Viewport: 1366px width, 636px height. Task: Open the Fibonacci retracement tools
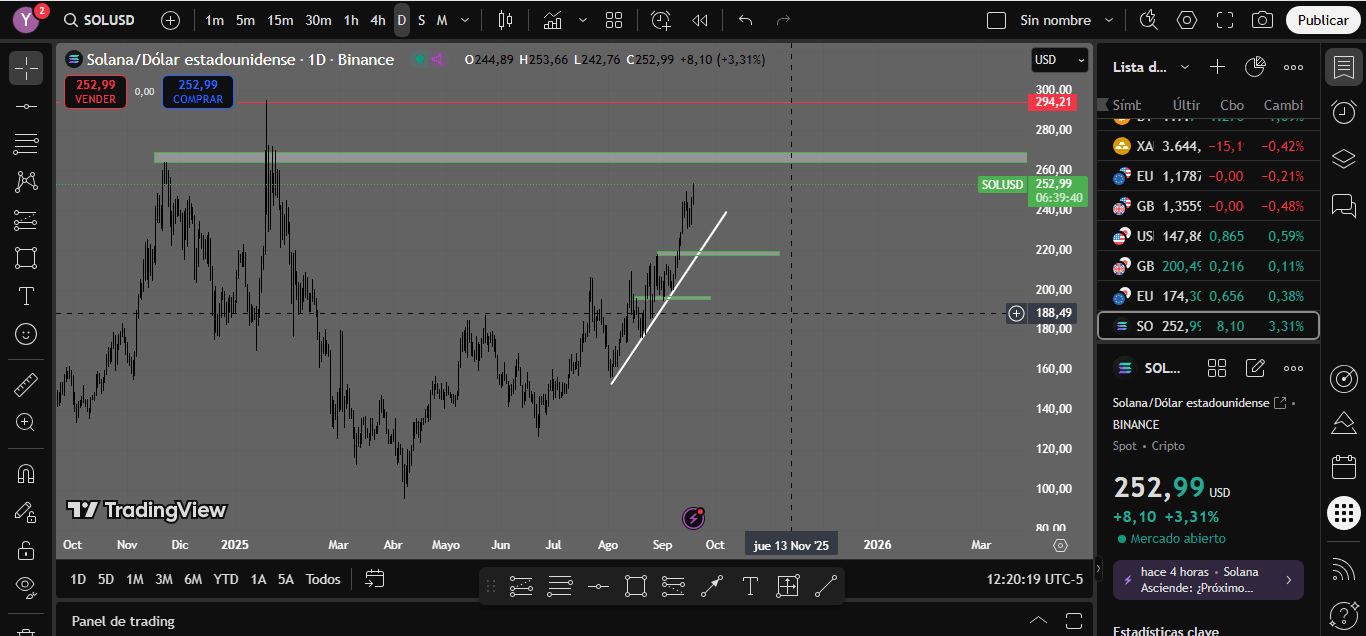pos(26,144)
